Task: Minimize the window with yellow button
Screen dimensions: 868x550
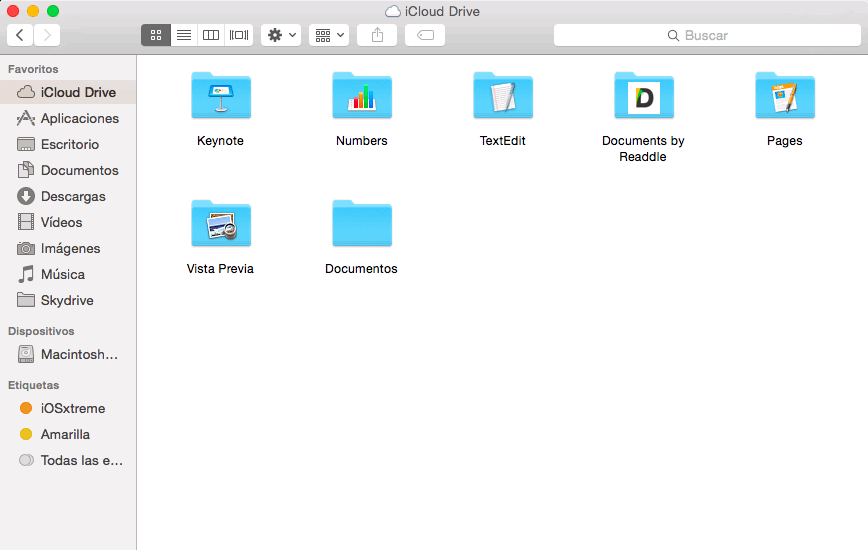Action: click(33, 11)
